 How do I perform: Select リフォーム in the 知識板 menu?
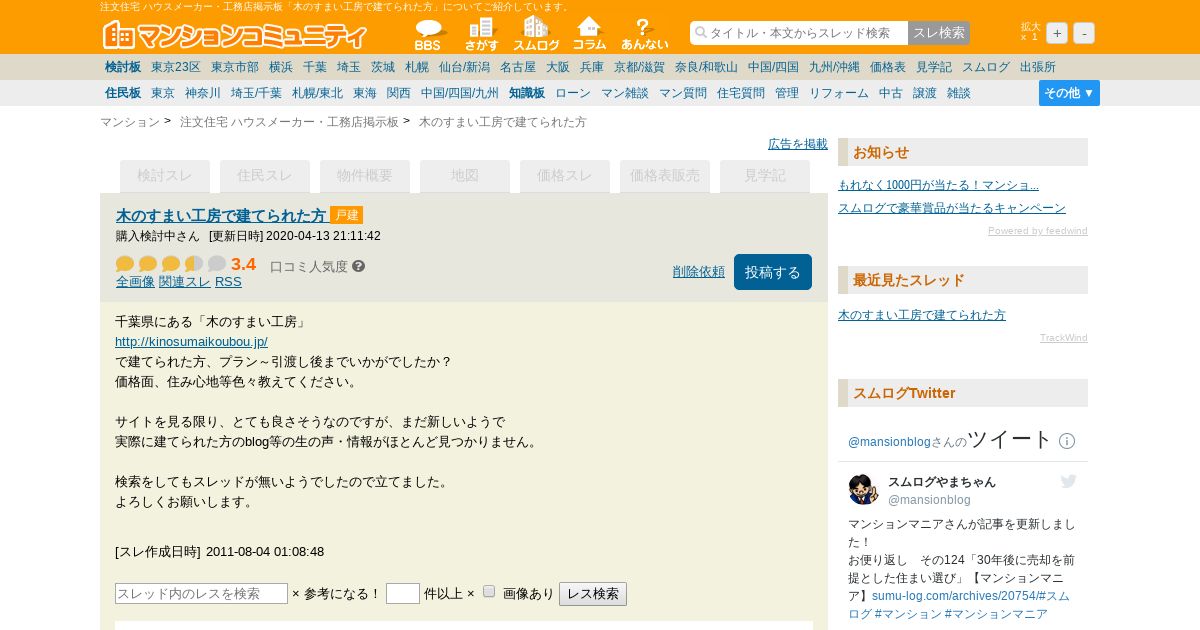[x=839, y=93]
